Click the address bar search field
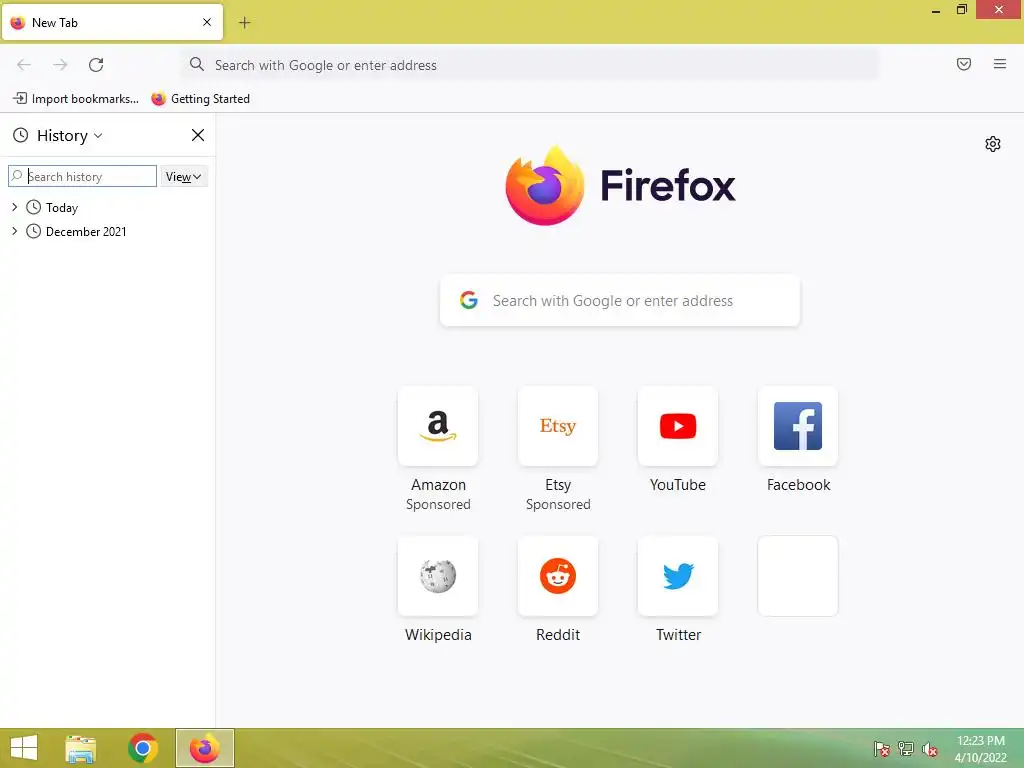This screenshot has width=1024, height=768. click(530, 65)
